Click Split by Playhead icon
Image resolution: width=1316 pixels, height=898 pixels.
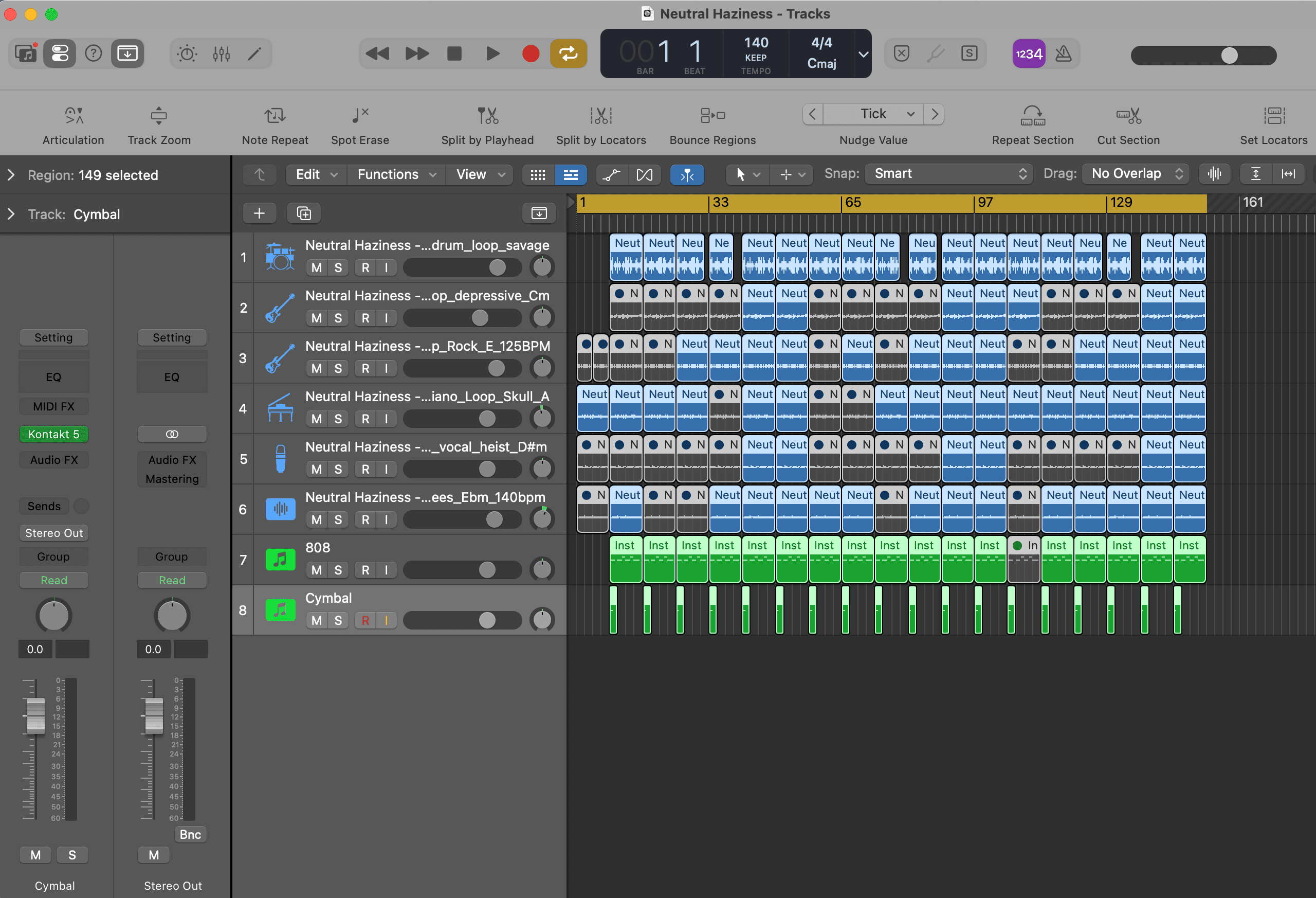coord(487,116)
